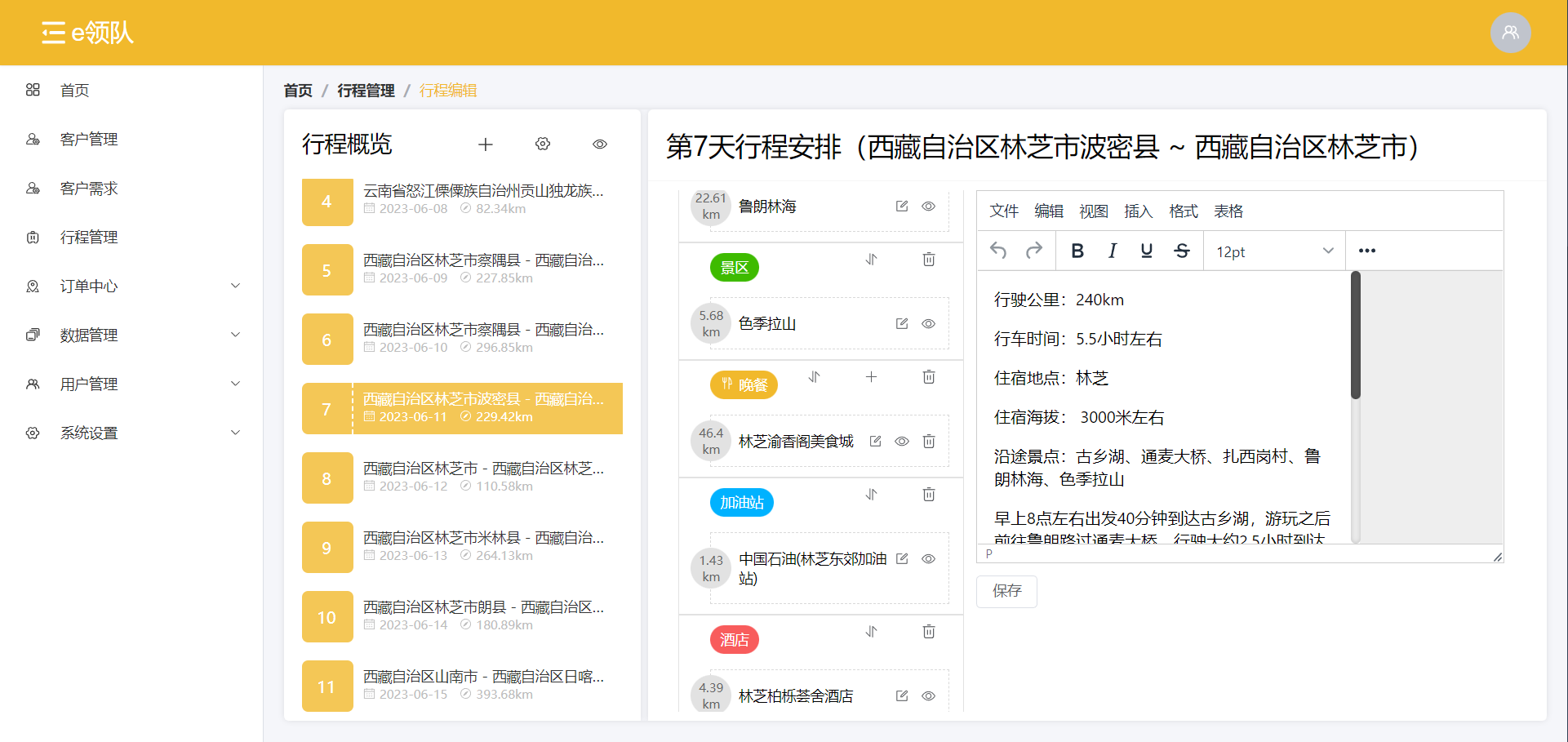Delete the 景区 section
Screen dimensions: 1568x742
[929, 260]
